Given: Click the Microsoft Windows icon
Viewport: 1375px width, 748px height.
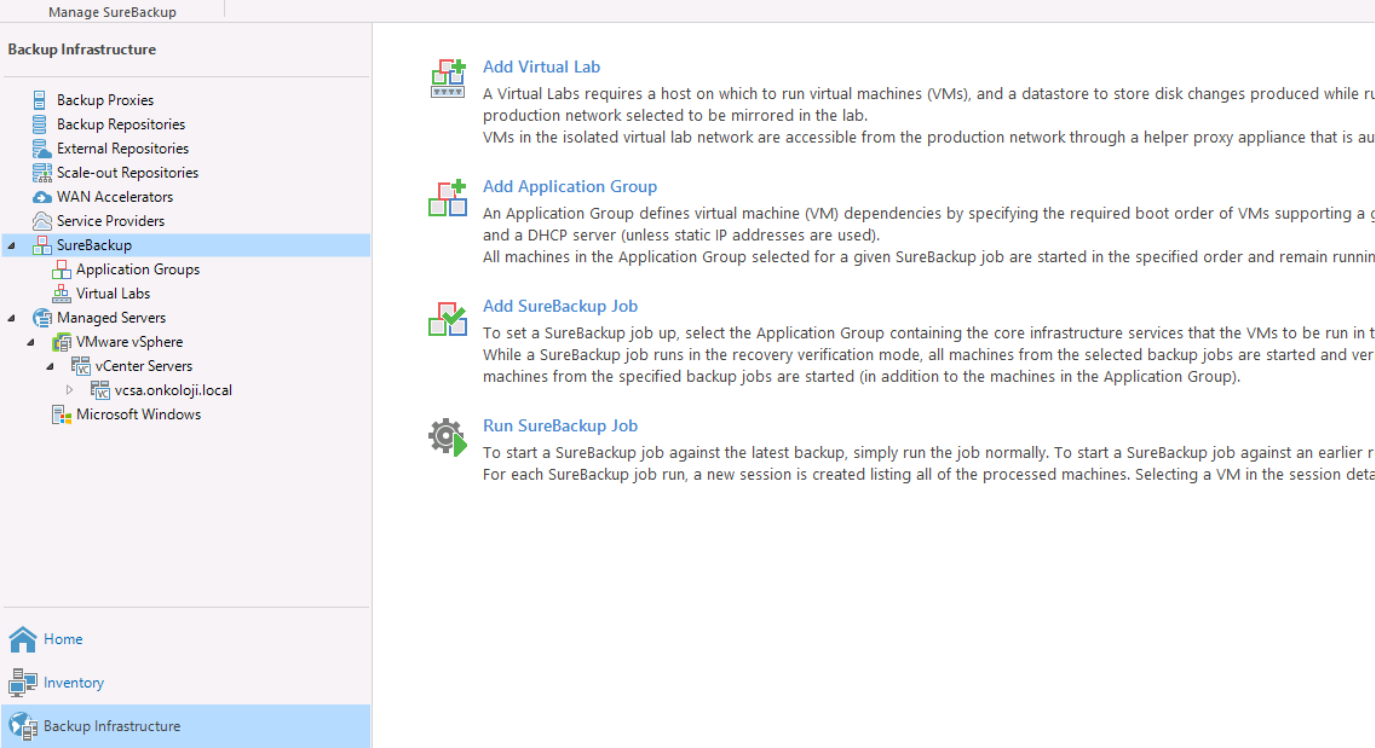Looking at the screenshot, I should 61,414.
